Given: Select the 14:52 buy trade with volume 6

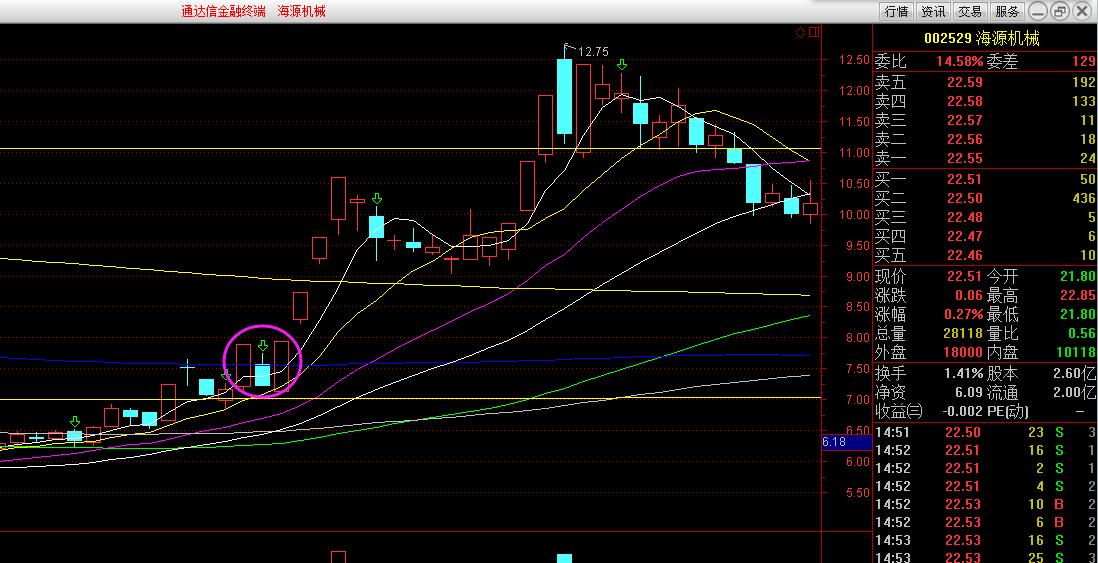Looking at the screenshot, I should [x=985, y=522].
